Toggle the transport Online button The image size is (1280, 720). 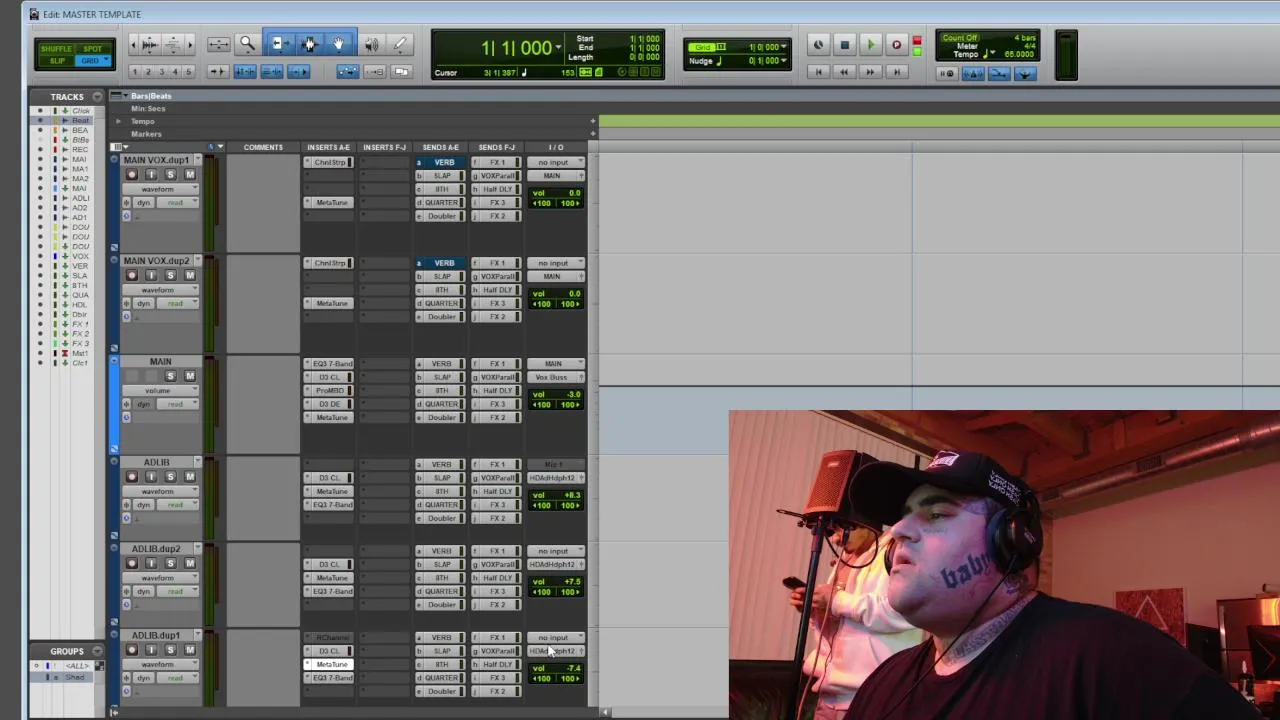point(818,44)
